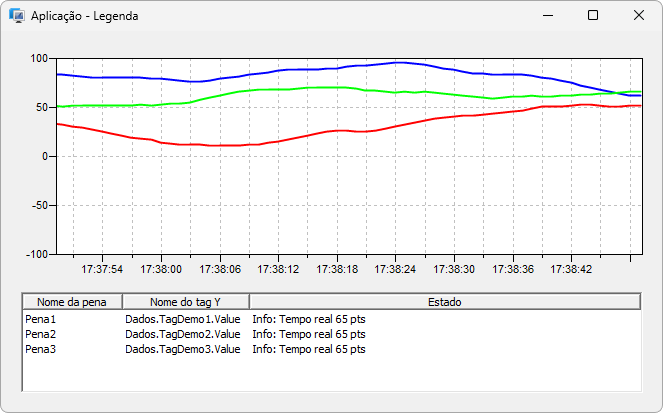Click the -100 value on the Y axis
The image size is (663, 413).
tap(36, 254)
